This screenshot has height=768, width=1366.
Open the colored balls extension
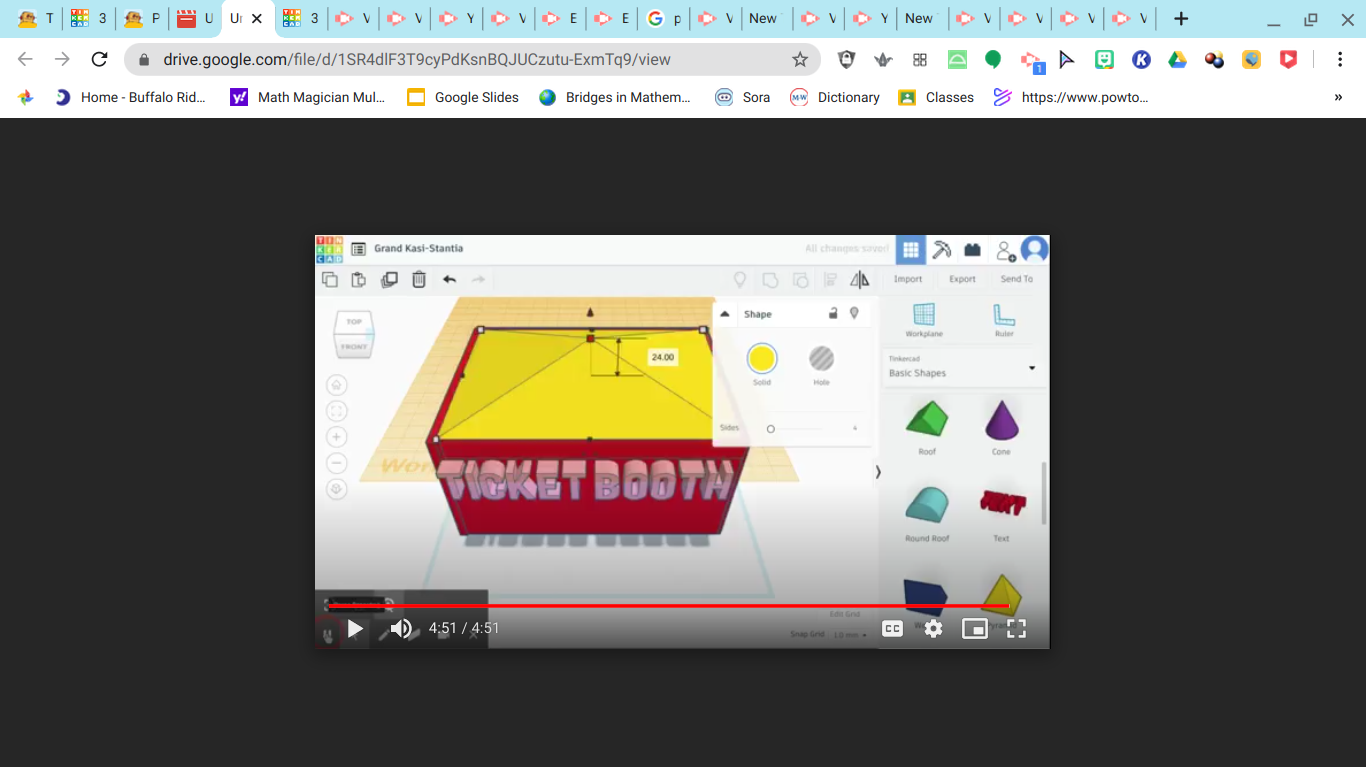[x=1215, y=60]
